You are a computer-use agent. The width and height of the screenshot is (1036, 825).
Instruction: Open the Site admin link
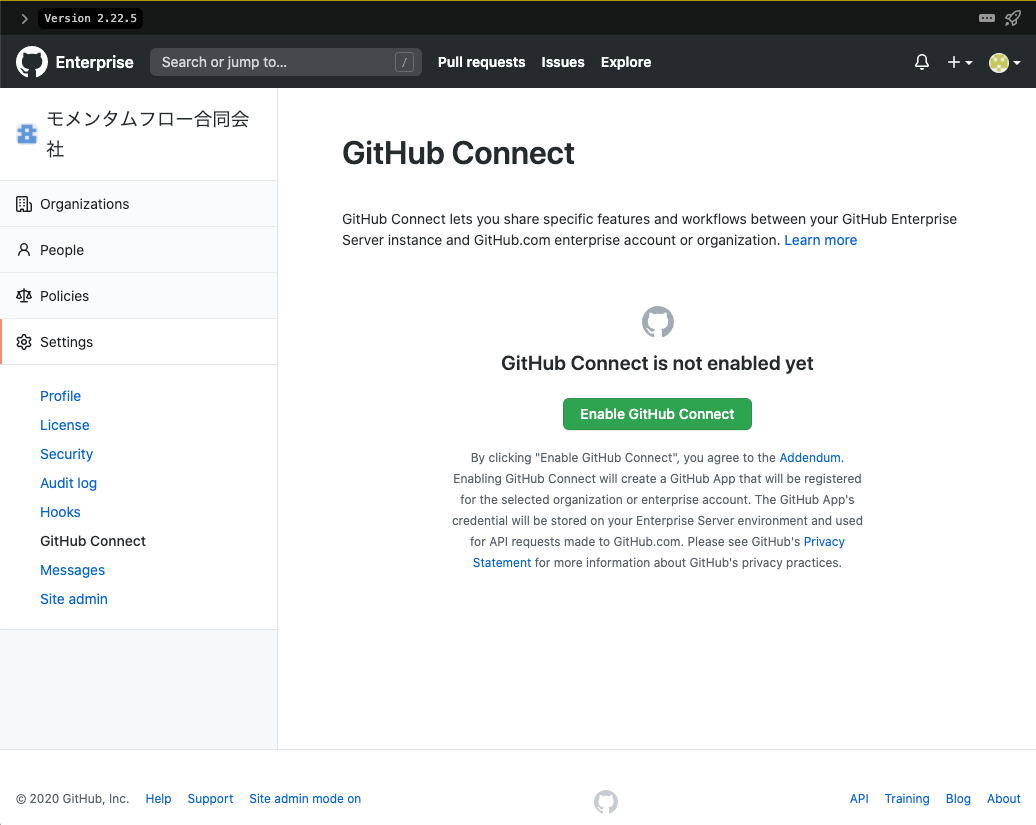[x=74, y=600]
